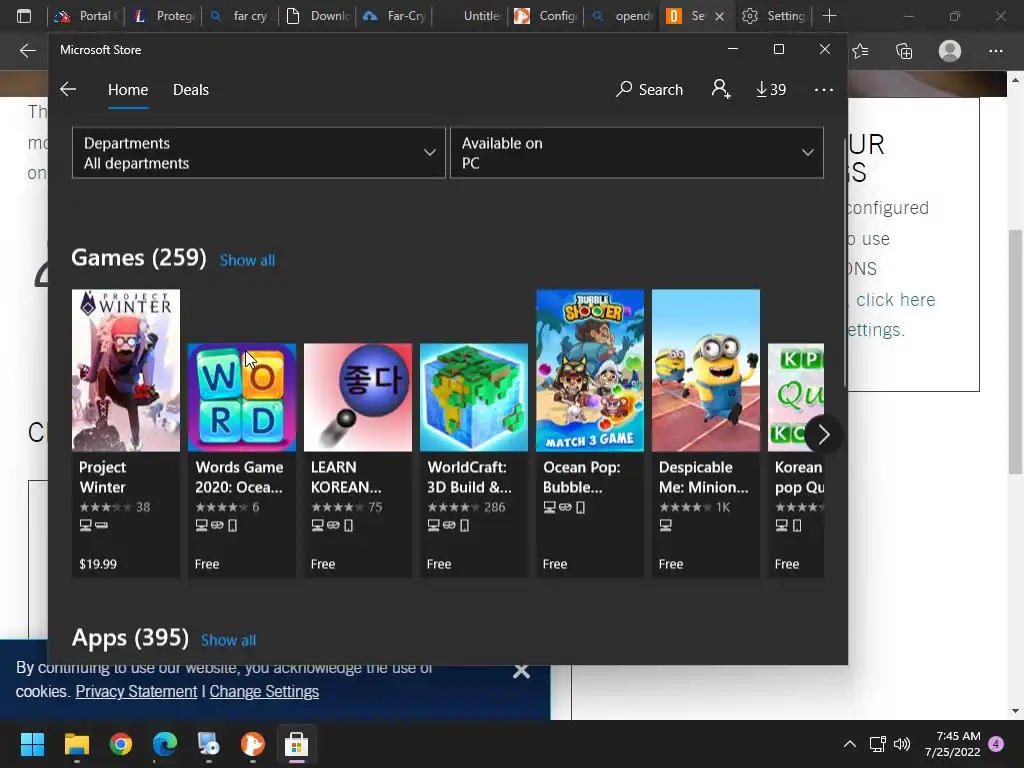Switch to the Far-Cry cloud tab
Screen dimensions: 1024x768
tap(395, 16)
